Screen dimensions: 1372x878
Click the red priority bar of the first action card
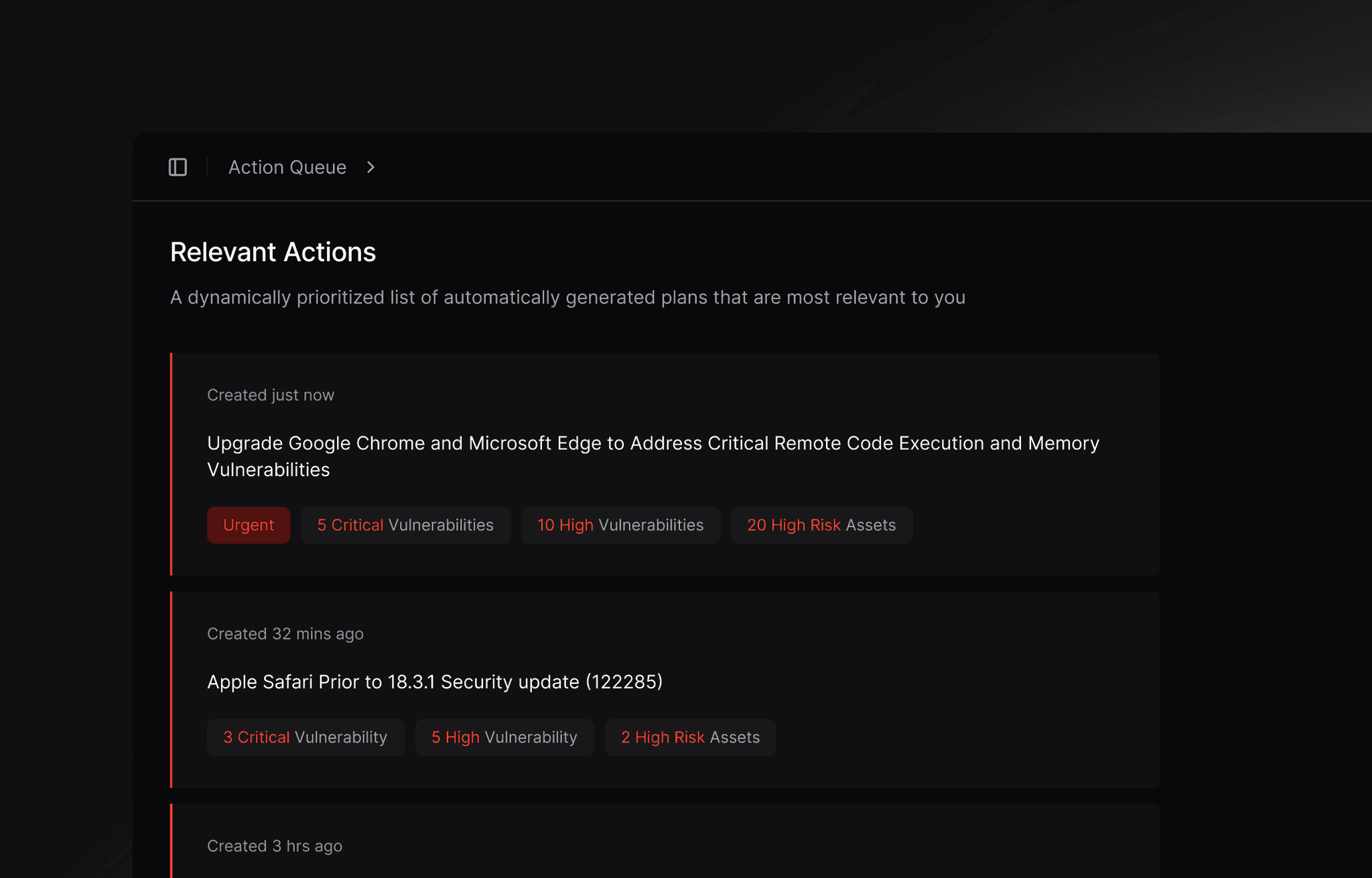point(171,464)
